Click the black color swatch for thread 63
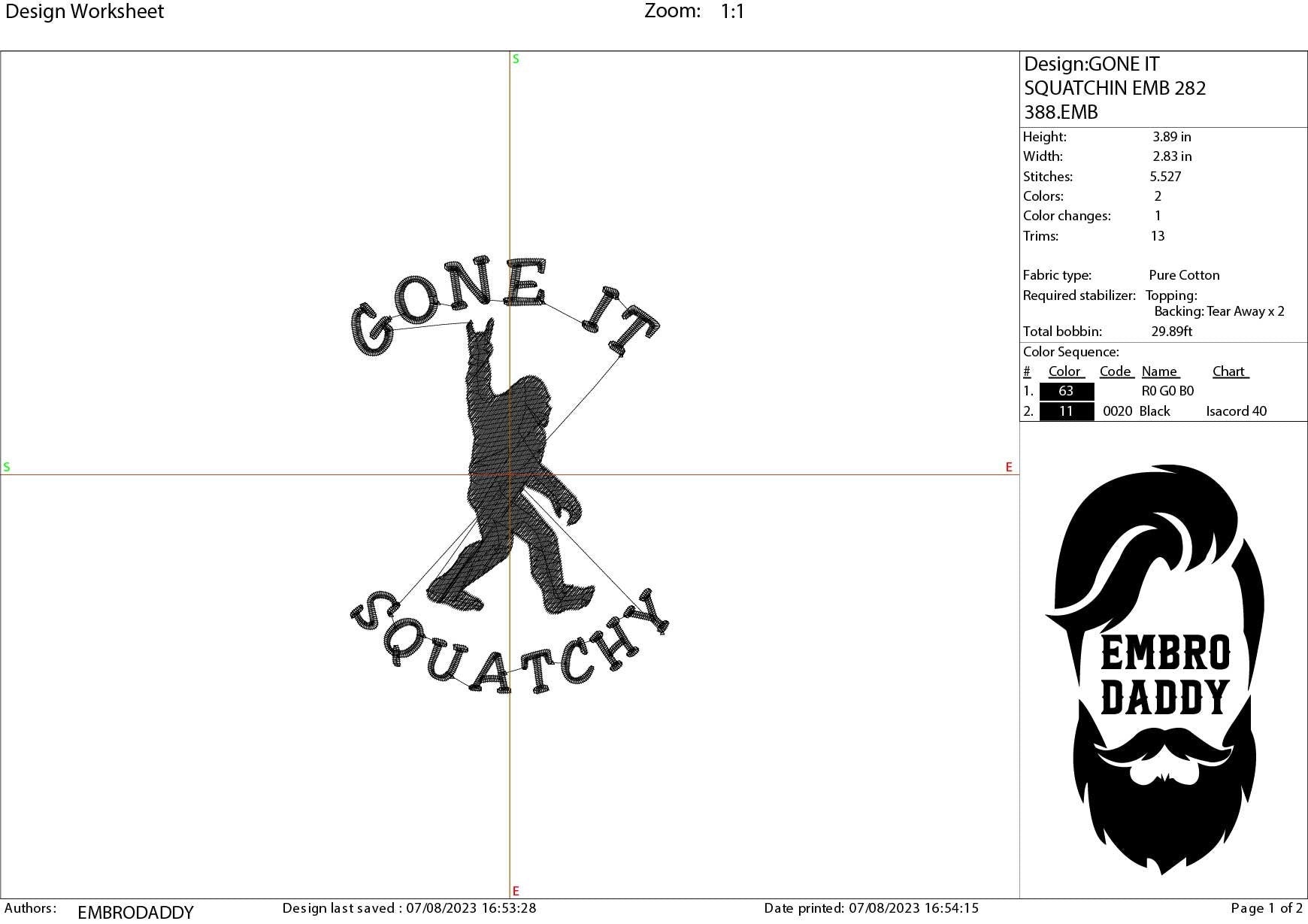 click(x=1067, y=391)
